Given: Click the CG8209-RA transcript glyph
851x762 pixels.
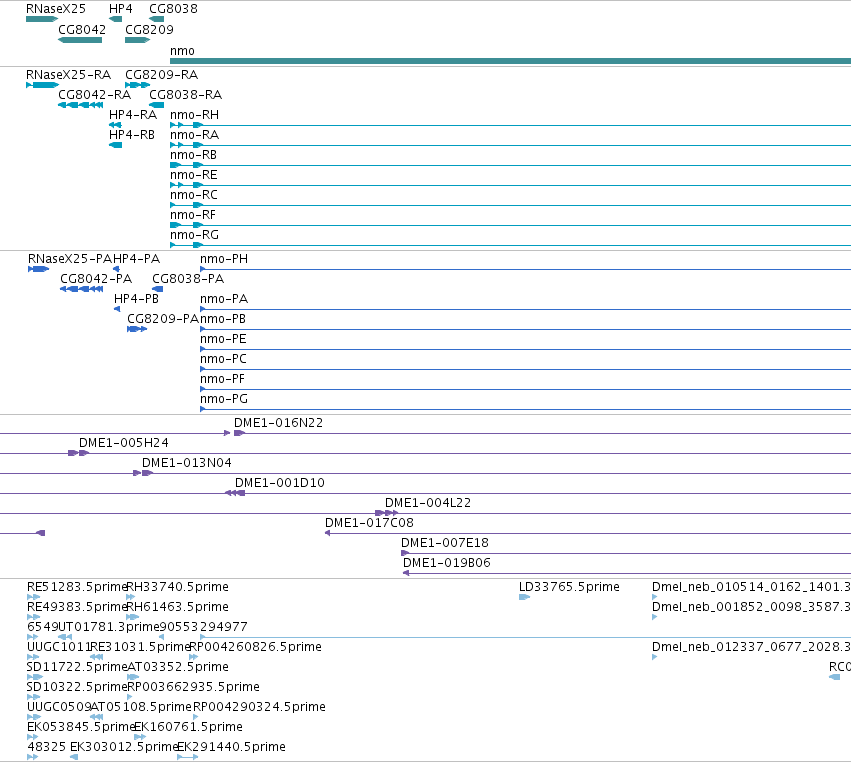Looking at the screenshot, I should coord(137,85).
